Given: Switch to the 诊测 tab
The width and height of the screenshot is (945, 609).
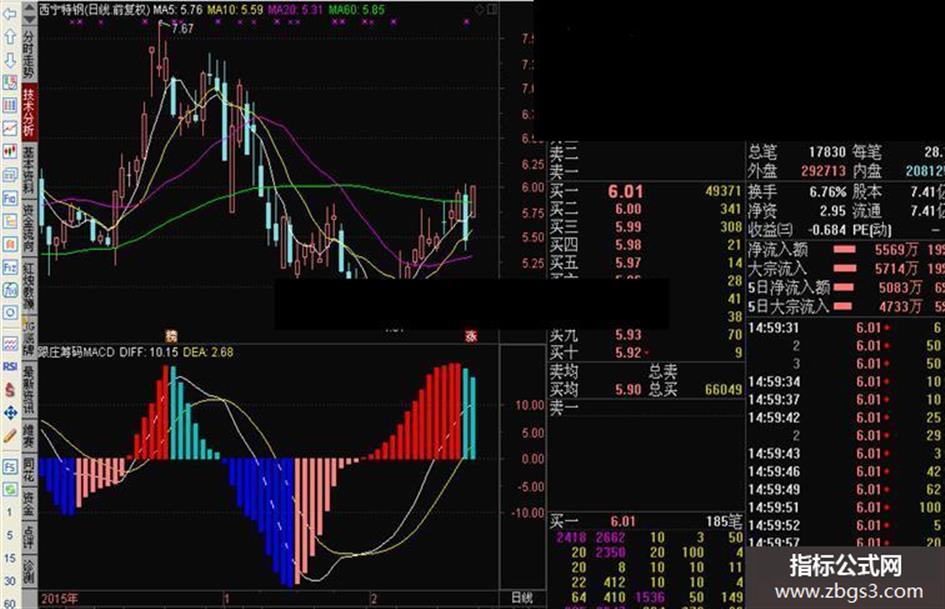Looking at the screenshot, I should pyautogui.click(x=29, y=570).
